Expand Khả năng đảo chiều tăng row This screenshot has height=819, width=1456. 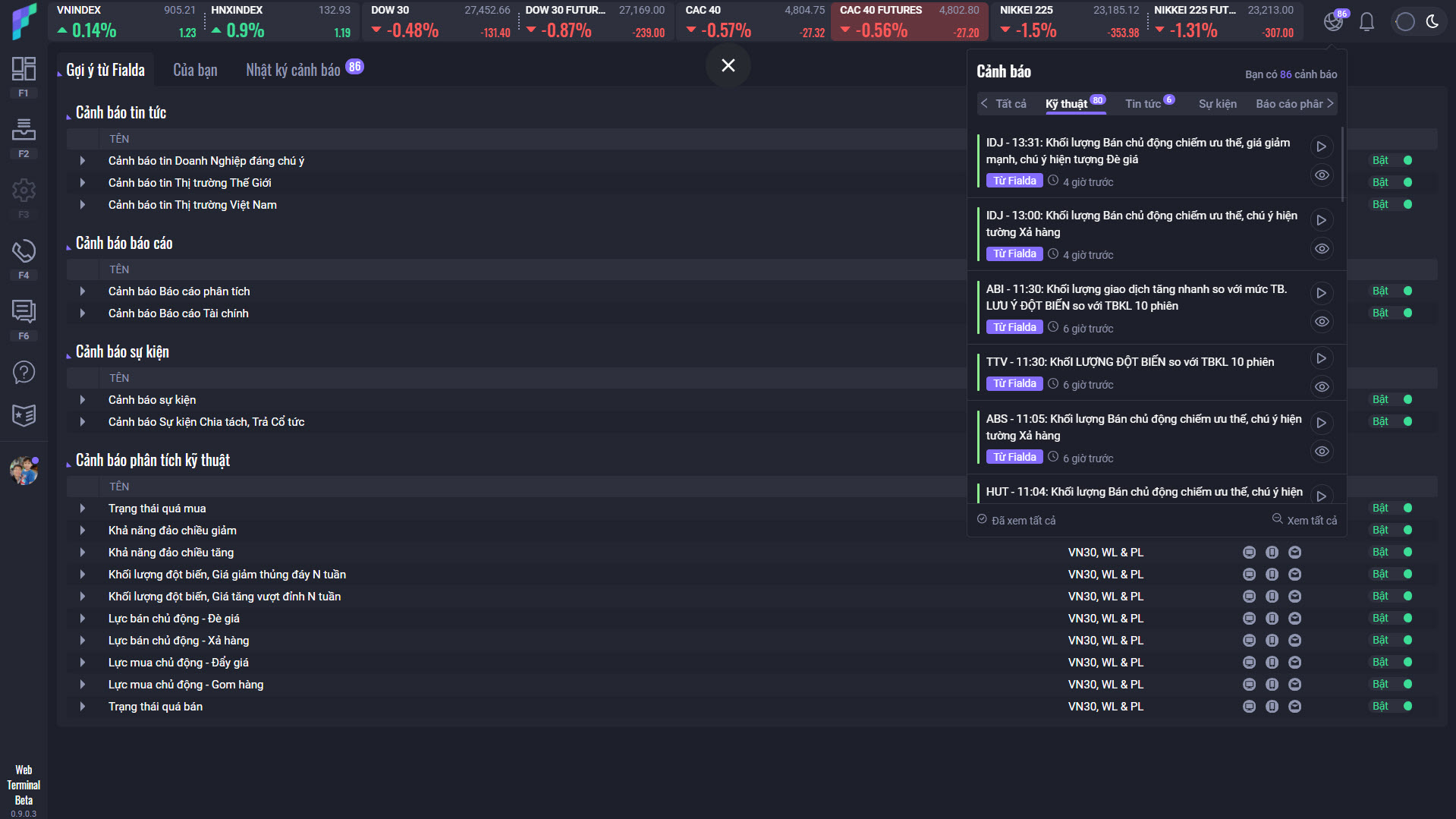tap(83, 553)
